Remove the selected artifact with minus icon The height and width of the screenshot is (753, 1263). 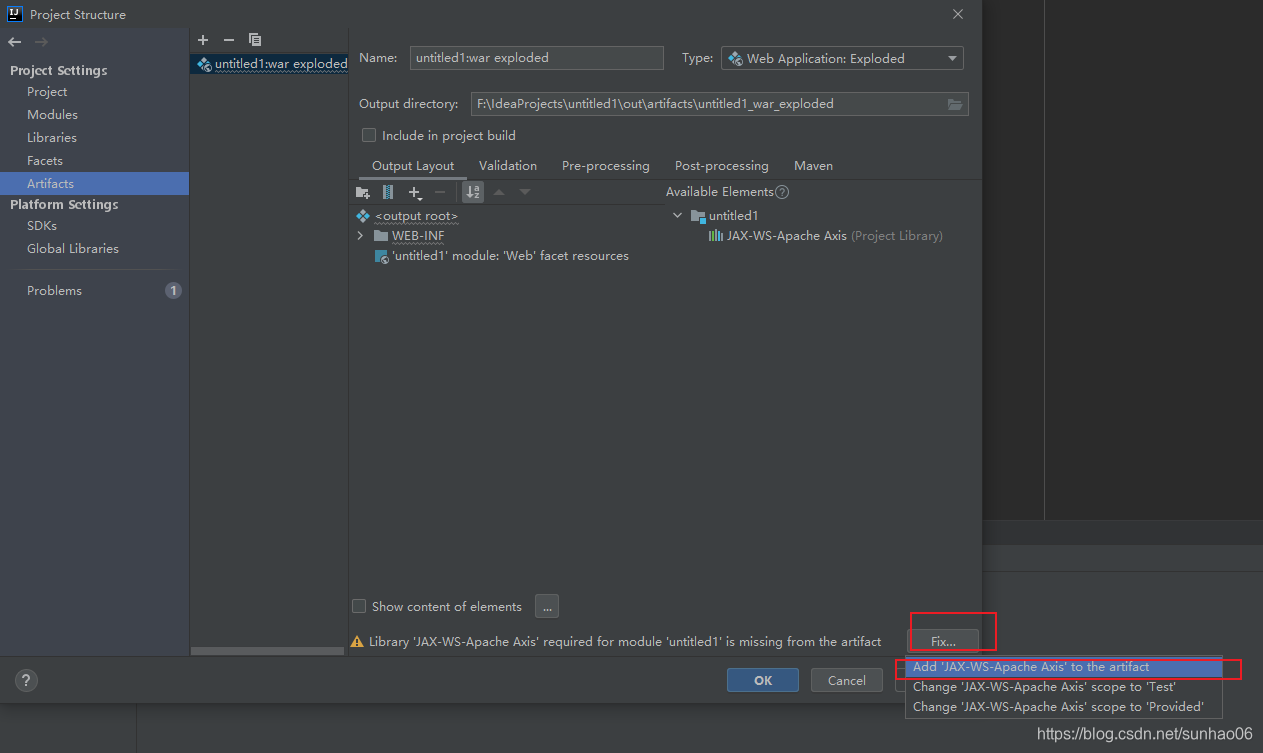click(229, 40)
